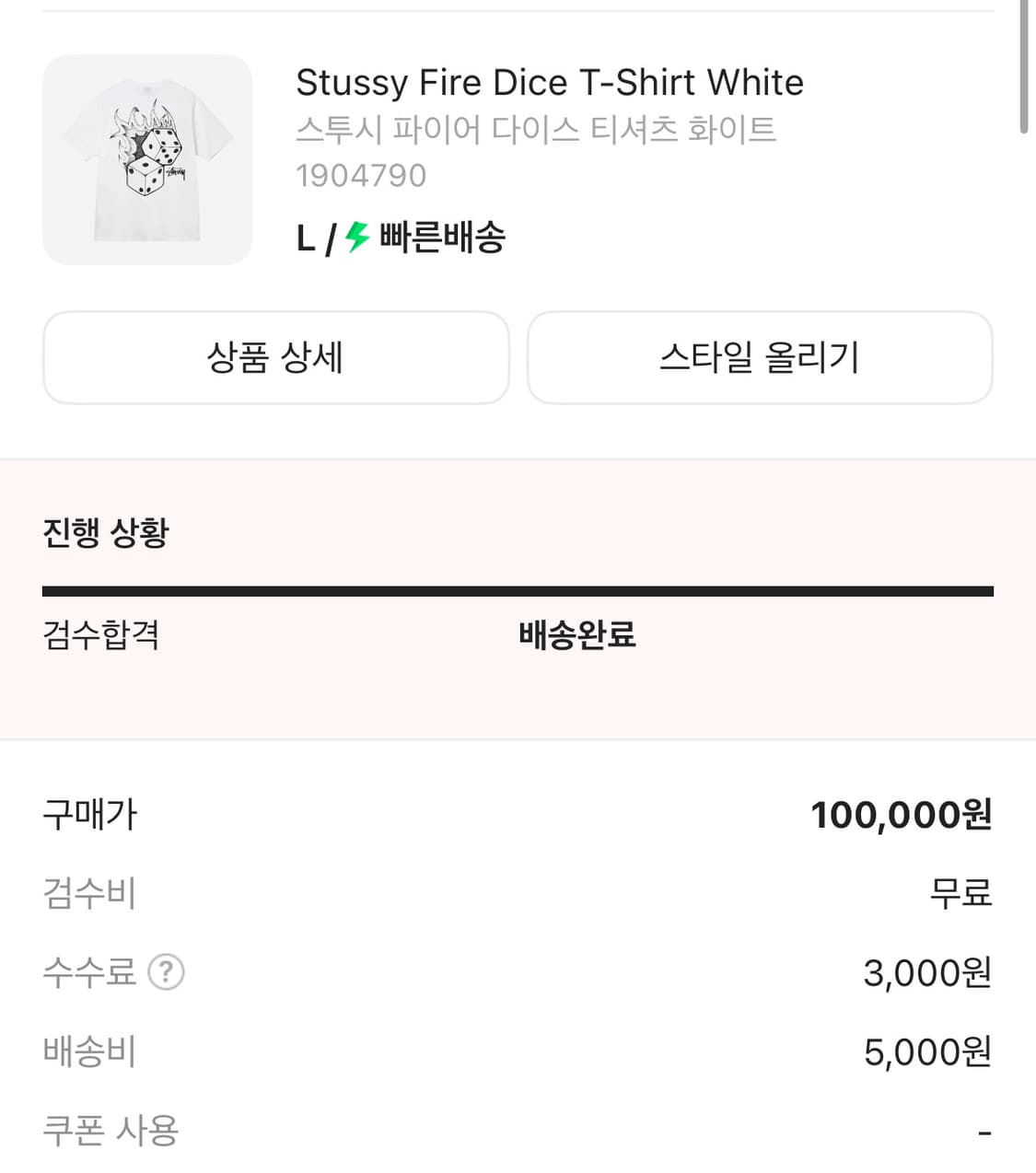1036x1173 pixels.
Task: Open the Stussy T-shirt product thumbnail
Action: pyautogui.click(x=147, y=160)
